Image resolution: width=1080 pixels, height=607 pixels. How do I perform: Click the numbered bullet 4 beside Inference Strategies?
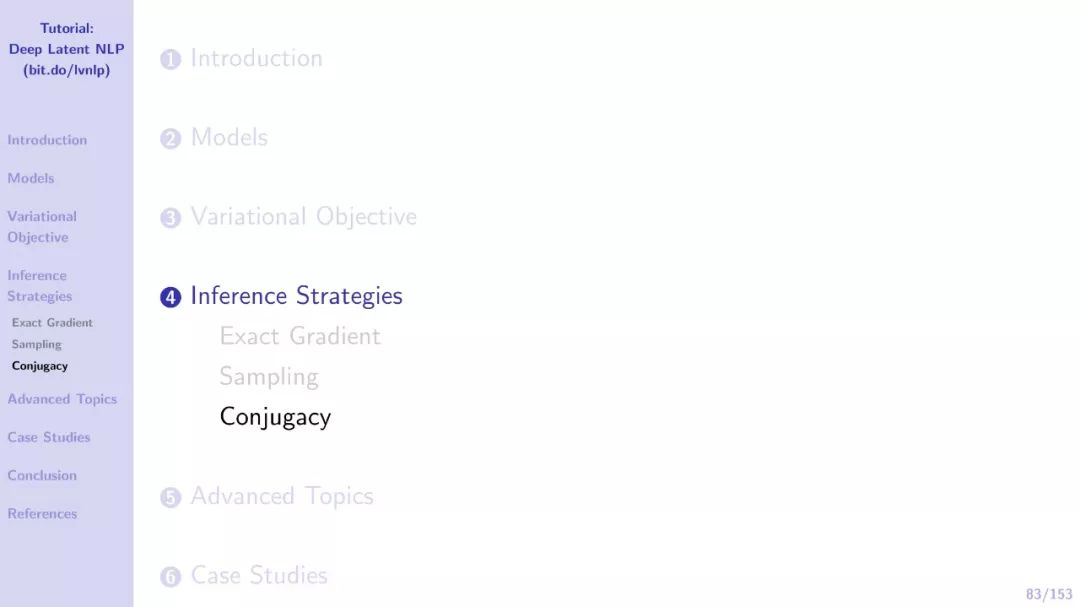170,297
